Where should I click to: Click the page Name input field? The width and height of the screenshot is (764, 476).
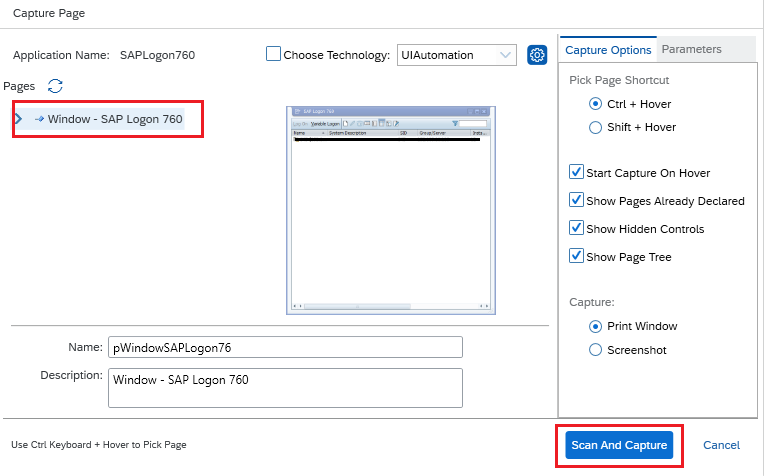coord(285,347)
